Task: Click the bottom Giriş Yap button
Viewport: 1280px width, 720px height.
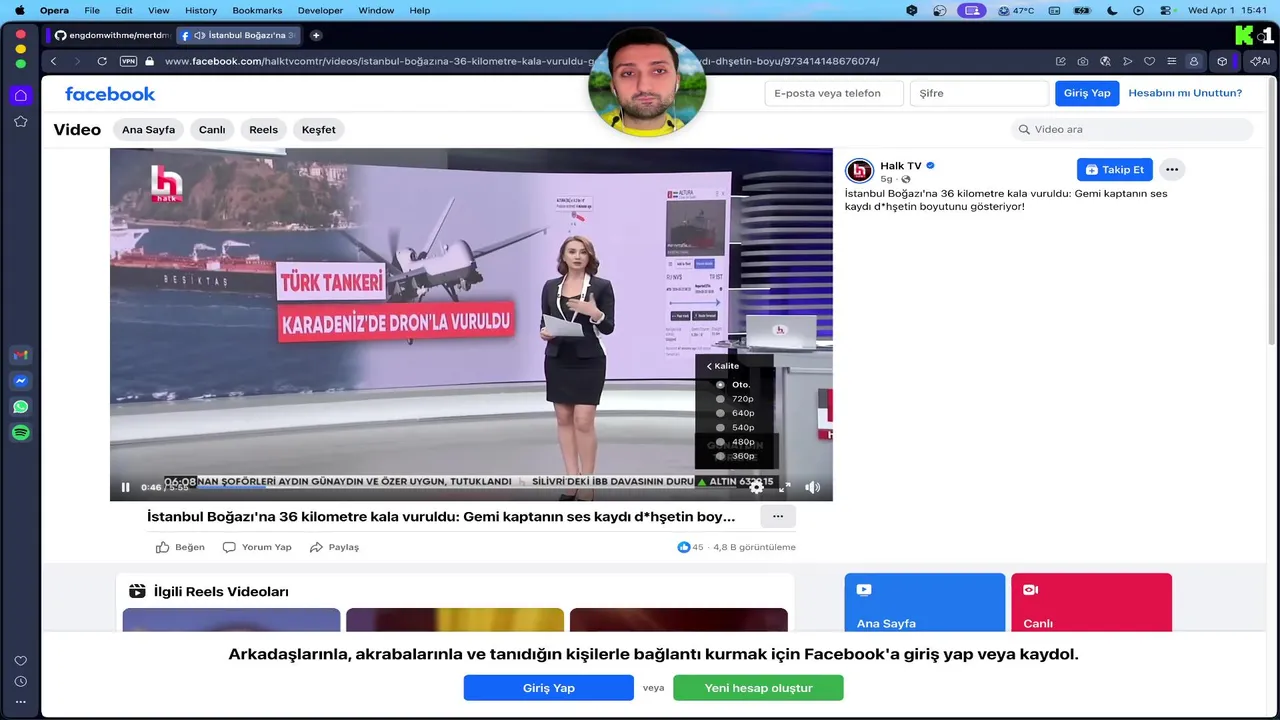Action: pyautogui.click(x=548, y=688)
